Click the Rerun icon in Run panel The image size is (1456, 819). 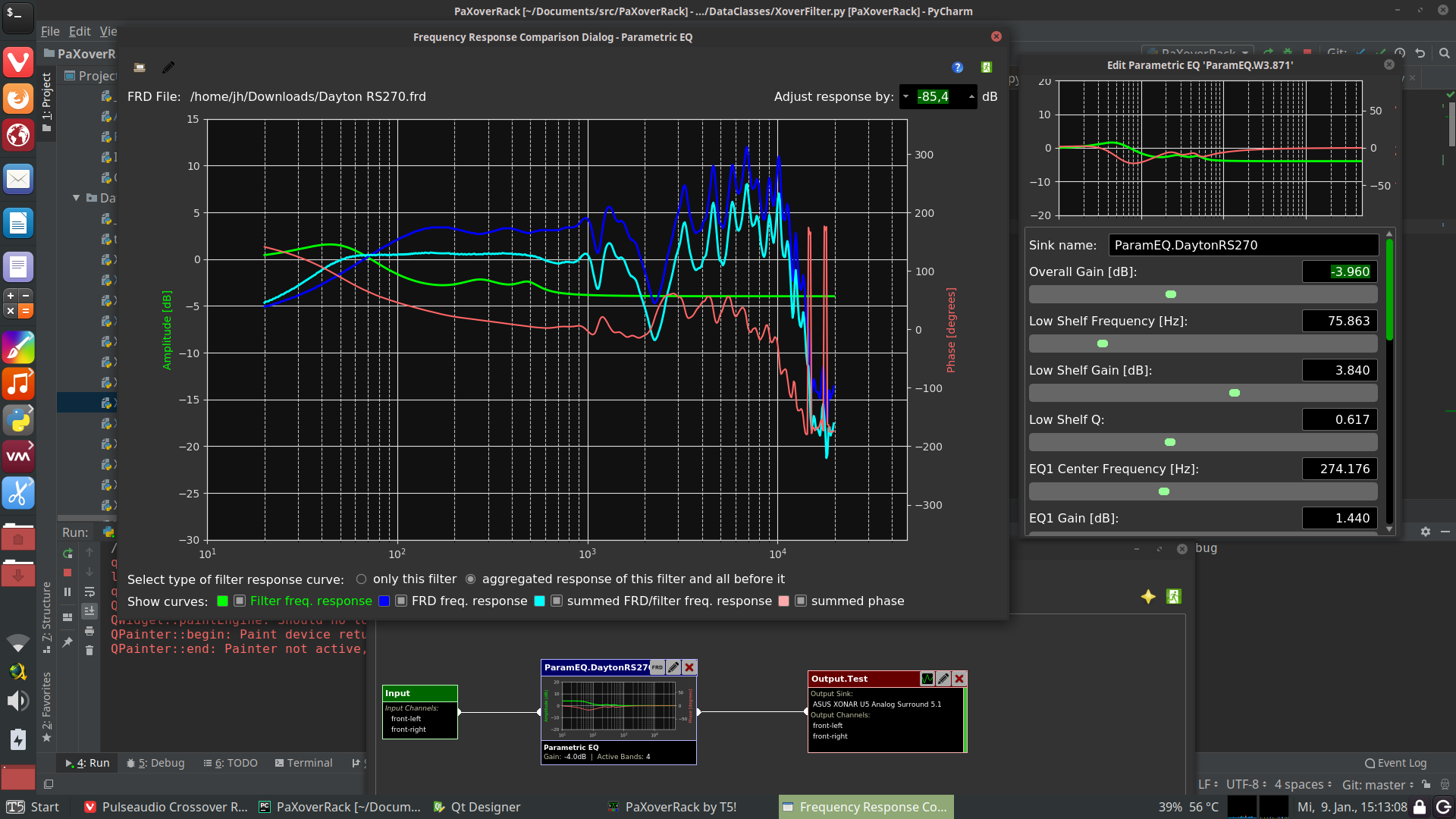tap(67, 553)
